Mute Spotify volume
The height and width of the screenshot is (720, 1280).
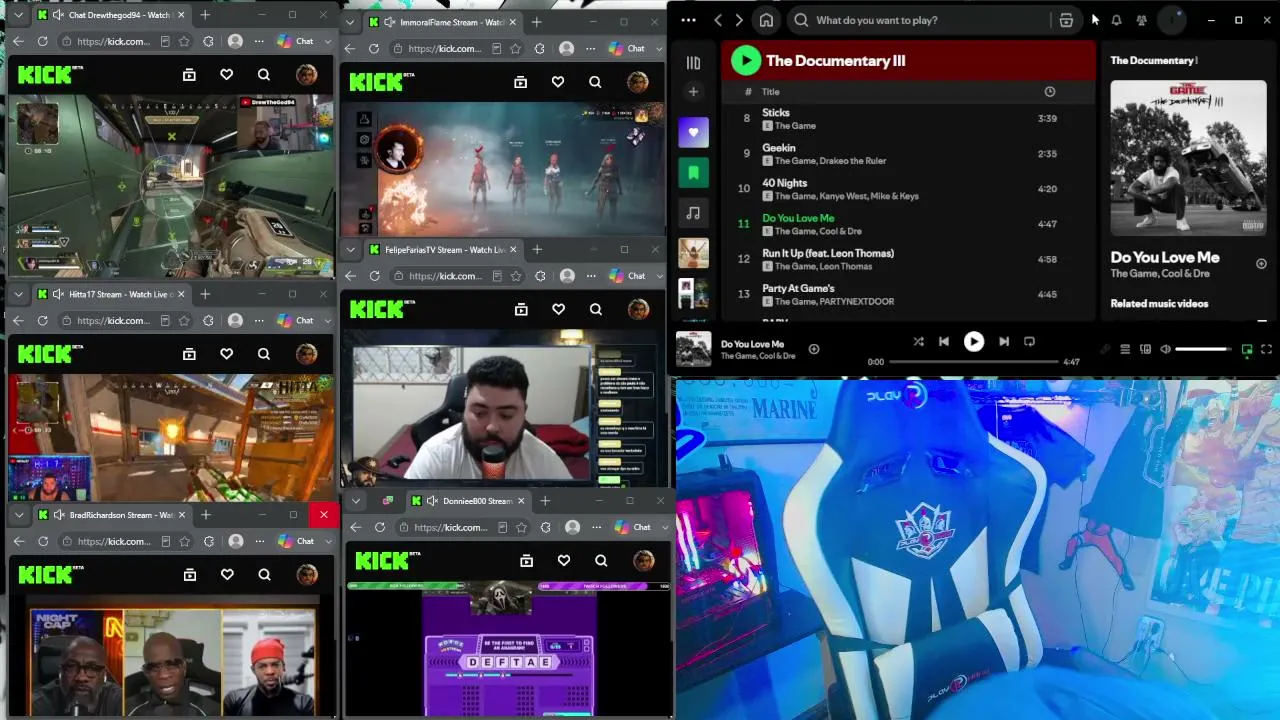tap(1165, 349)
